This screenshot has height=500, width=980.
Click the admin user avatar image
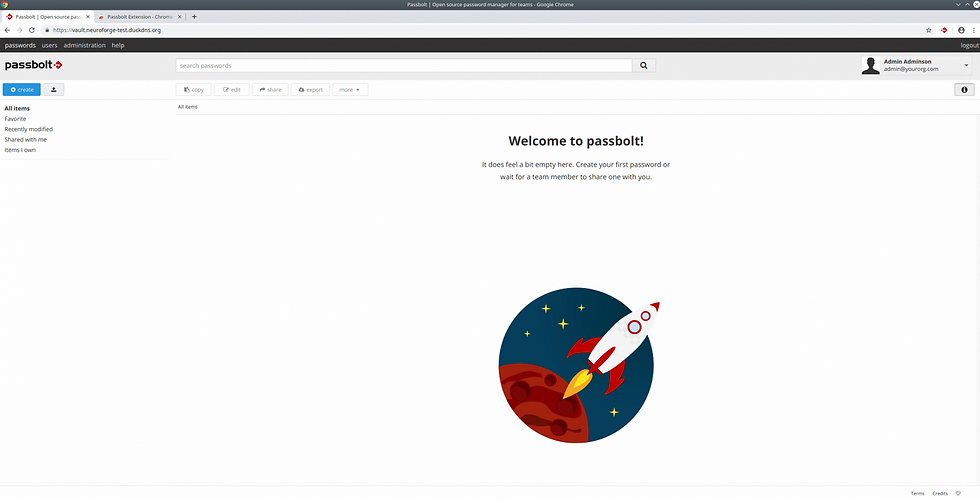tap(871, 66)
